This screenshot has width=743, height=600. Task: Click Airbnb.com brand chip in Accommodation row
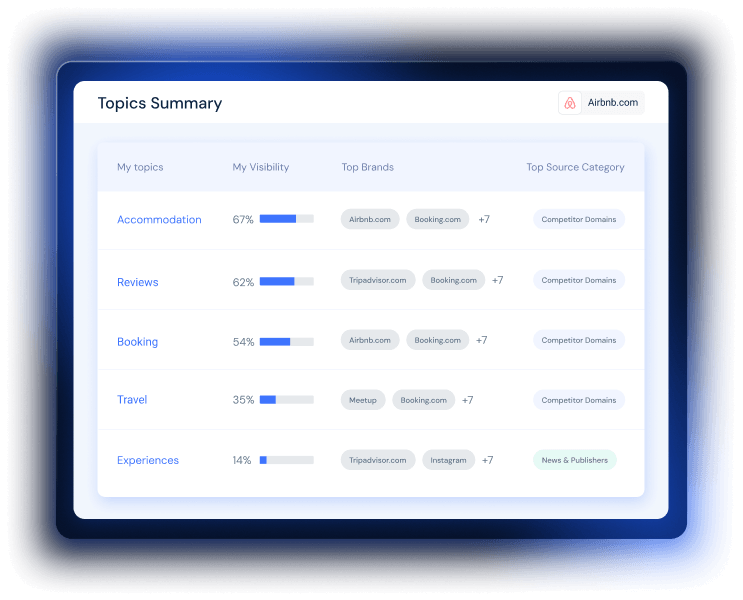click(370, 219)
